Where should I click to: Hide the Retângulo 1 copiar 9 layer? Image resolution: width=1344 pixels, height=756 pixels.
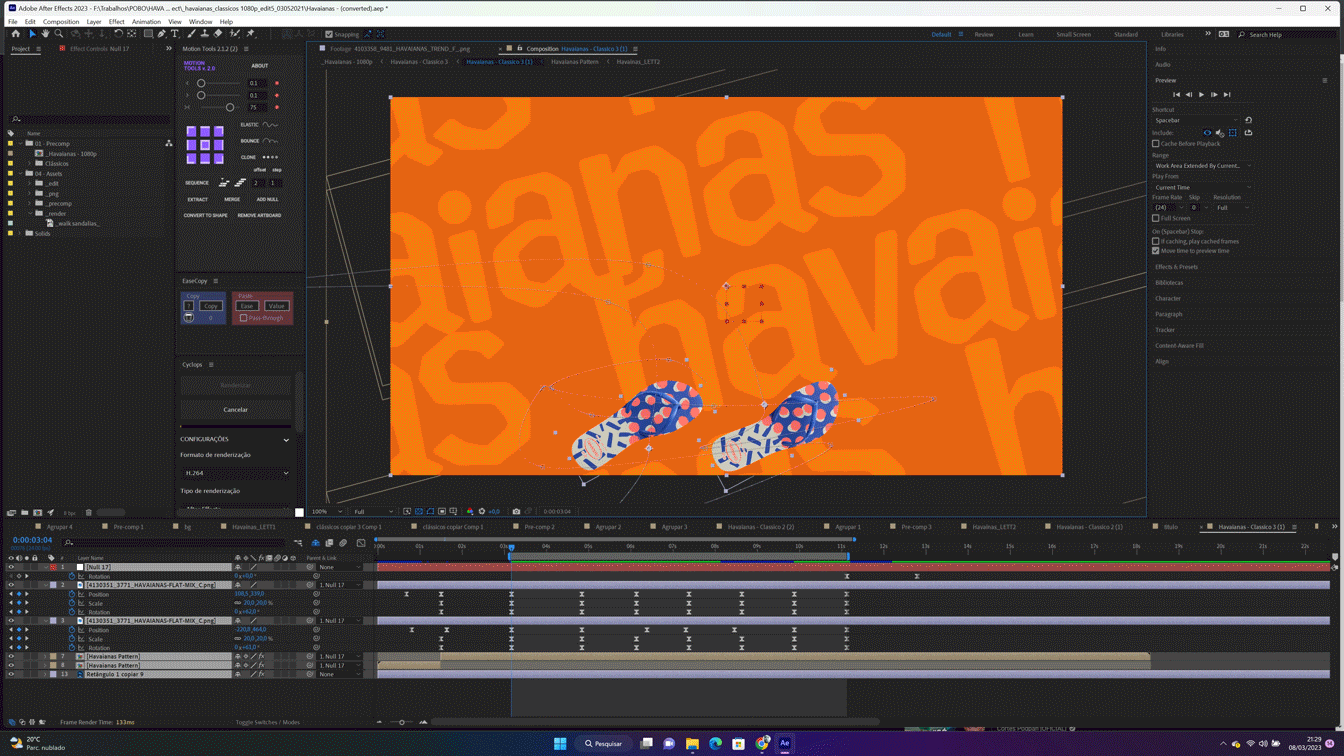pos(11,674)
